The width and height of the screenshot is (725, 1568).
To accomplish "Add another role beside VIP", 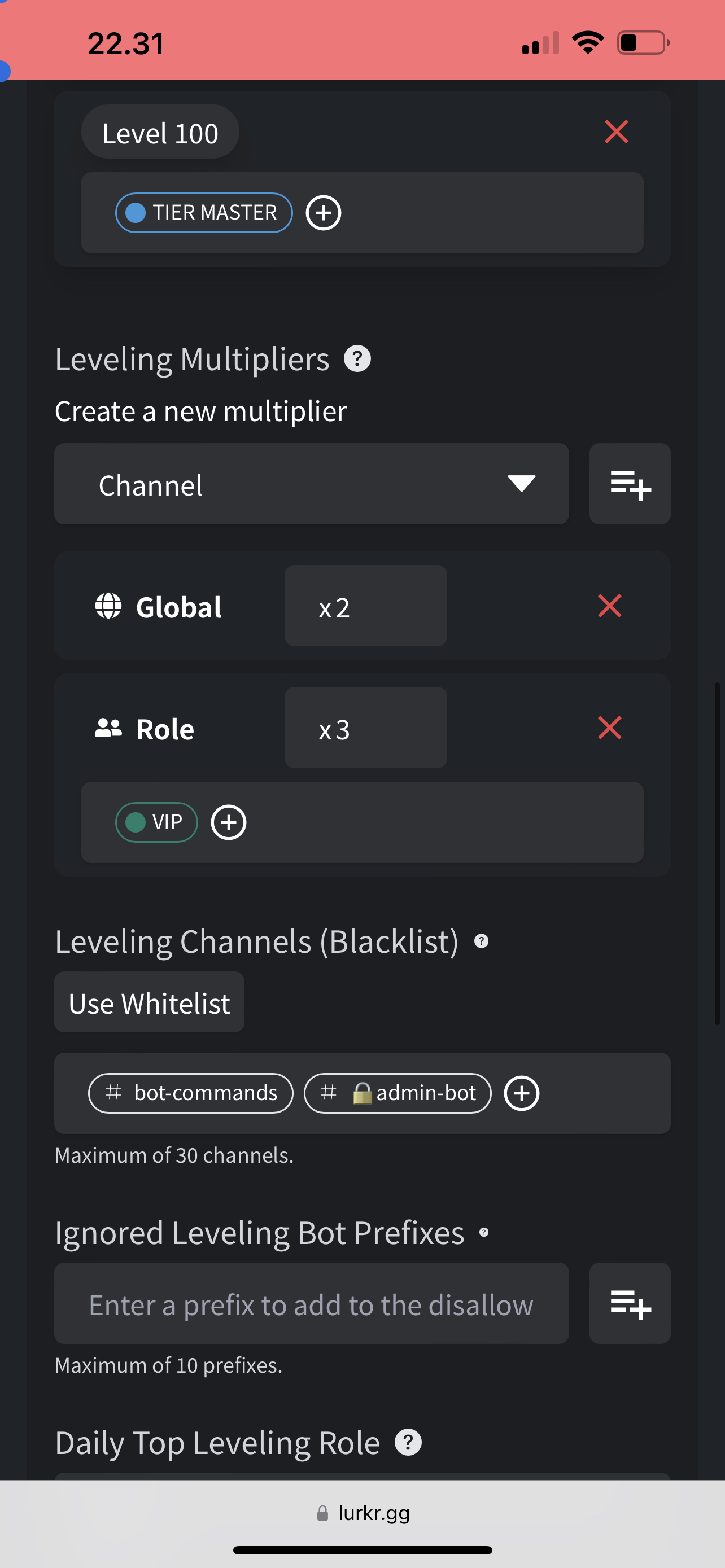I will (228, 822).
